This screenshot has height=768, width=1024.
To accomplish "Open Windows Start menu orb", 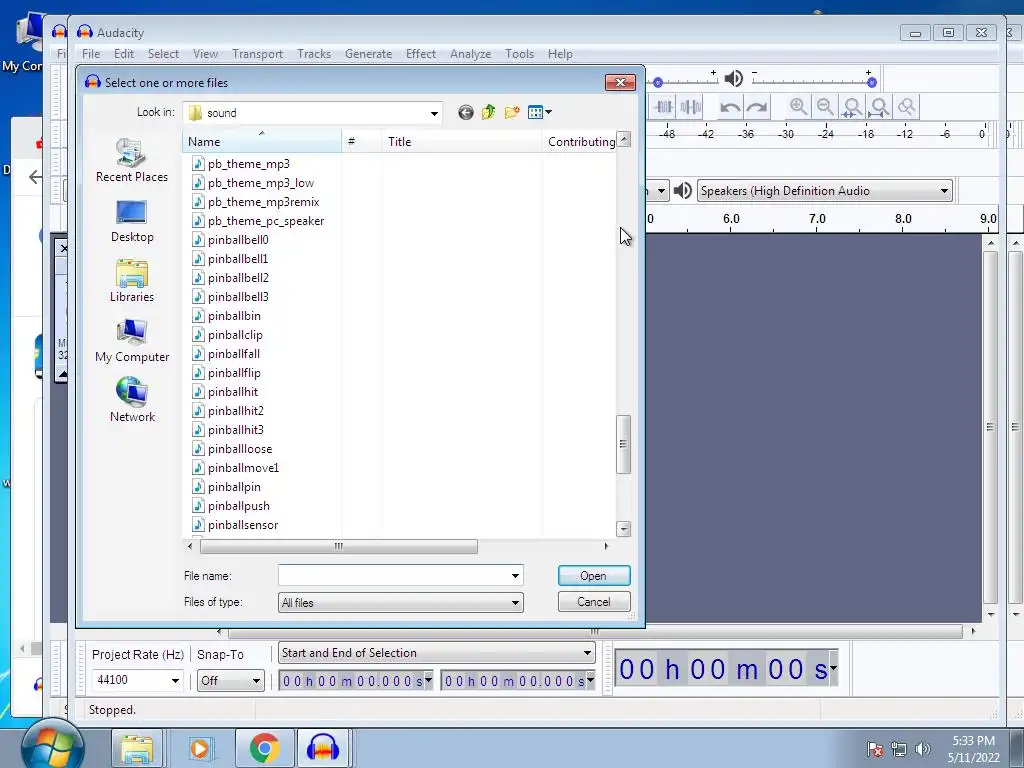I will tap(52, 746).
